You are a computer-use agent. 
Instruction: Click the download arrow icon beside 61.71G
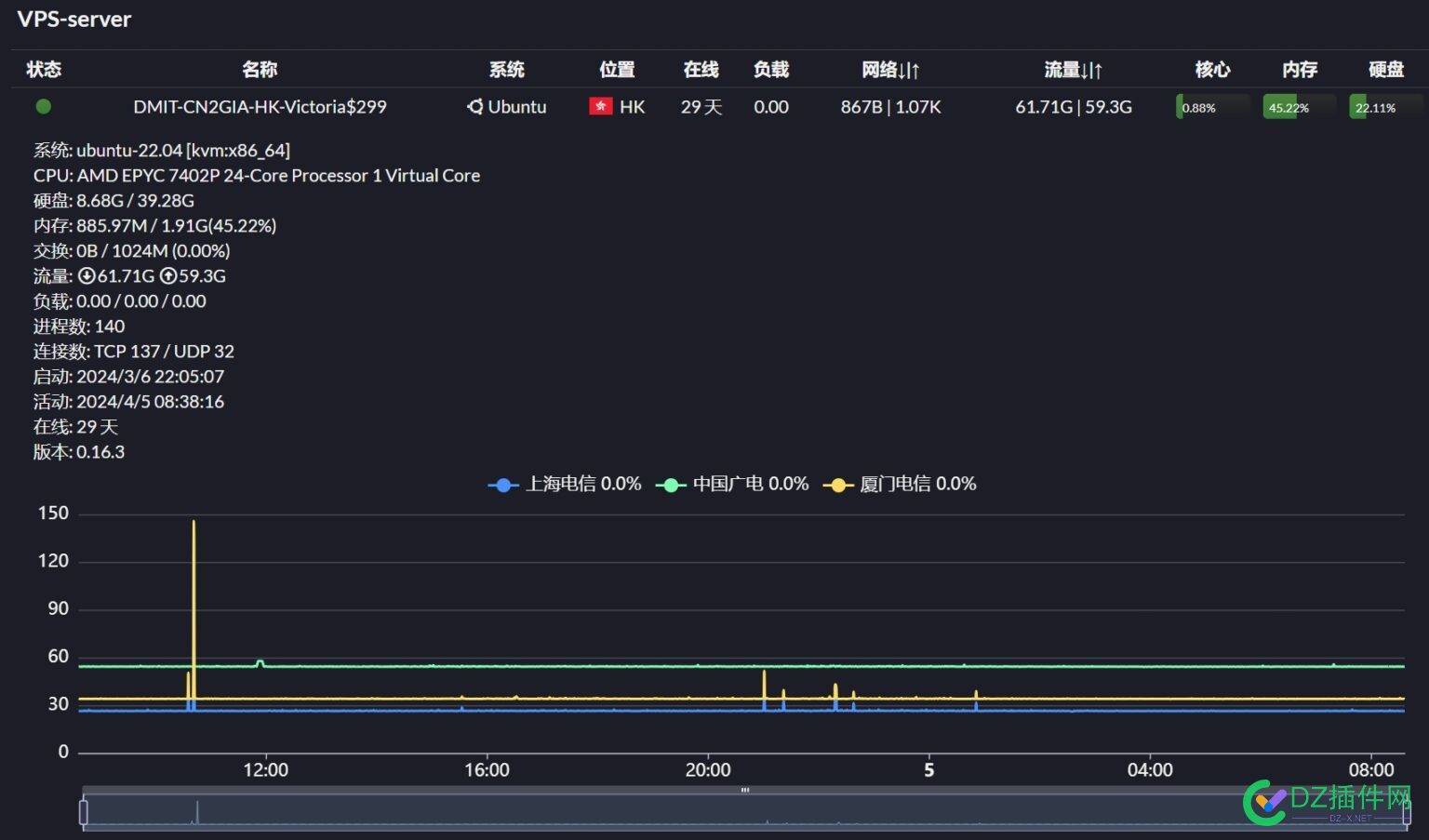87,275
